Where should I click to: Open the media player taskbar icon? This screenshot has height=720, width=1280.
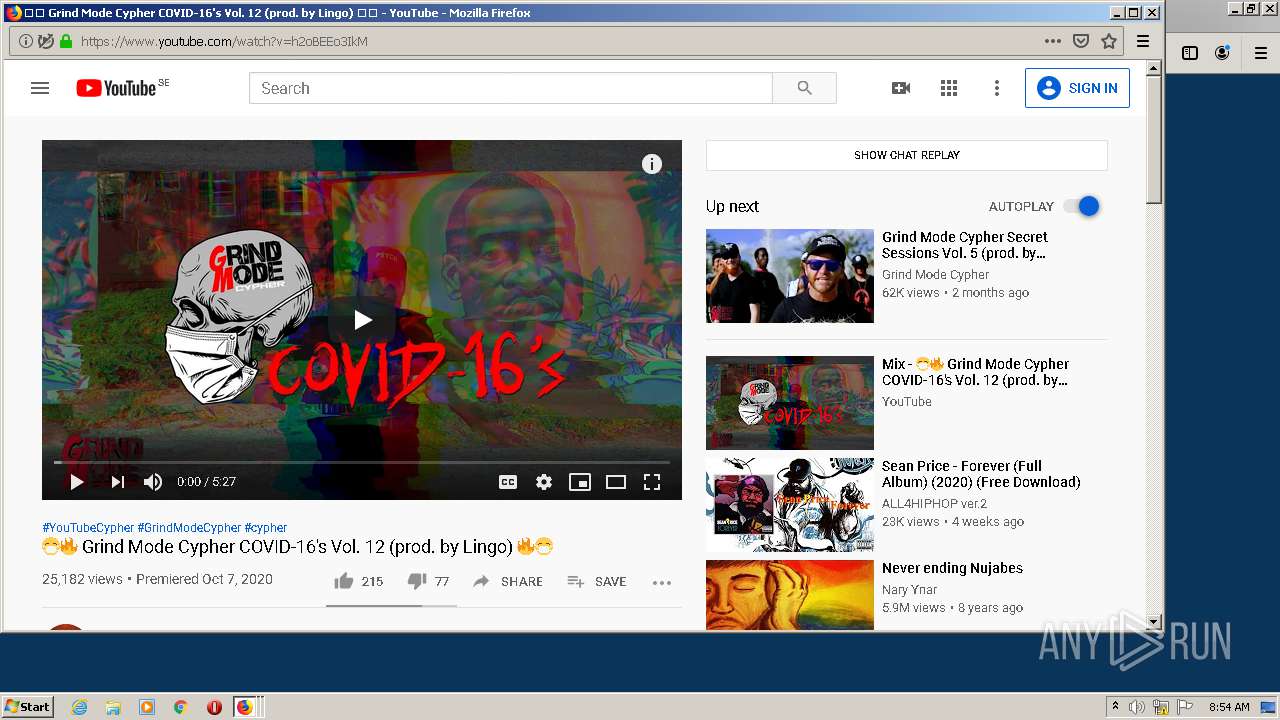pyautogui.click(x=147, y=707)
